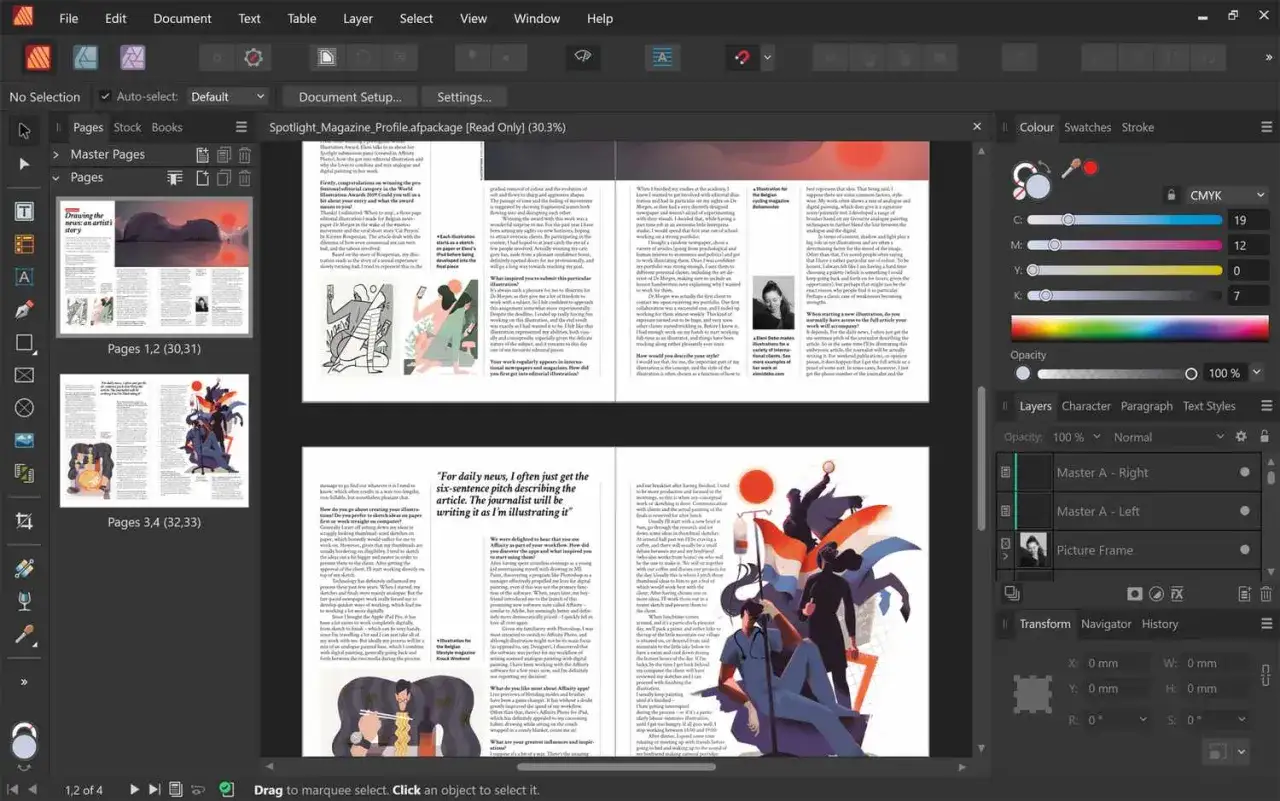Select the Node tool
Viewport: 1280px width, 801px height.
pos(24,163)
